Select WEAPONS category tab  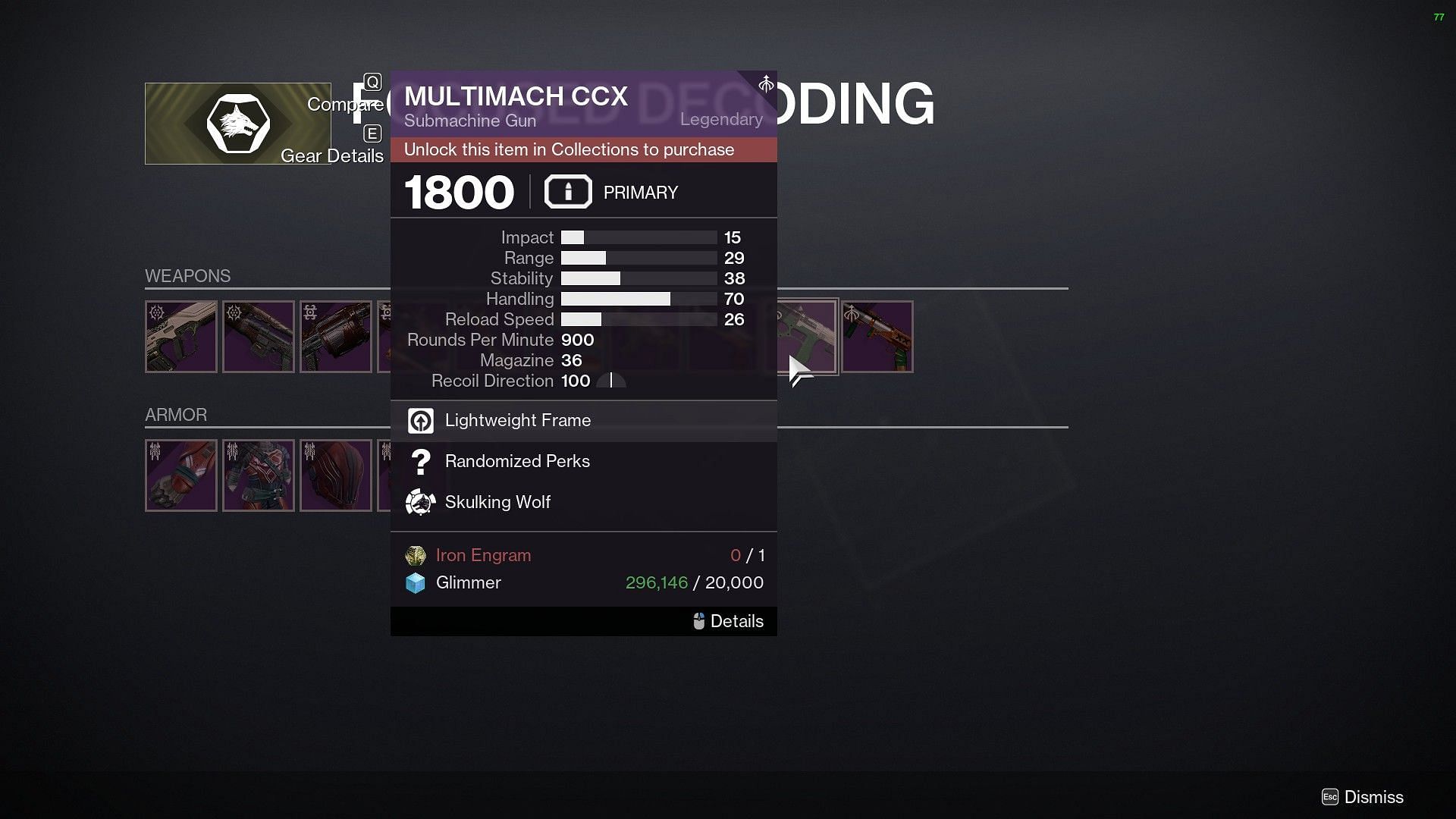pyautogui.click(x=188, y=275)
